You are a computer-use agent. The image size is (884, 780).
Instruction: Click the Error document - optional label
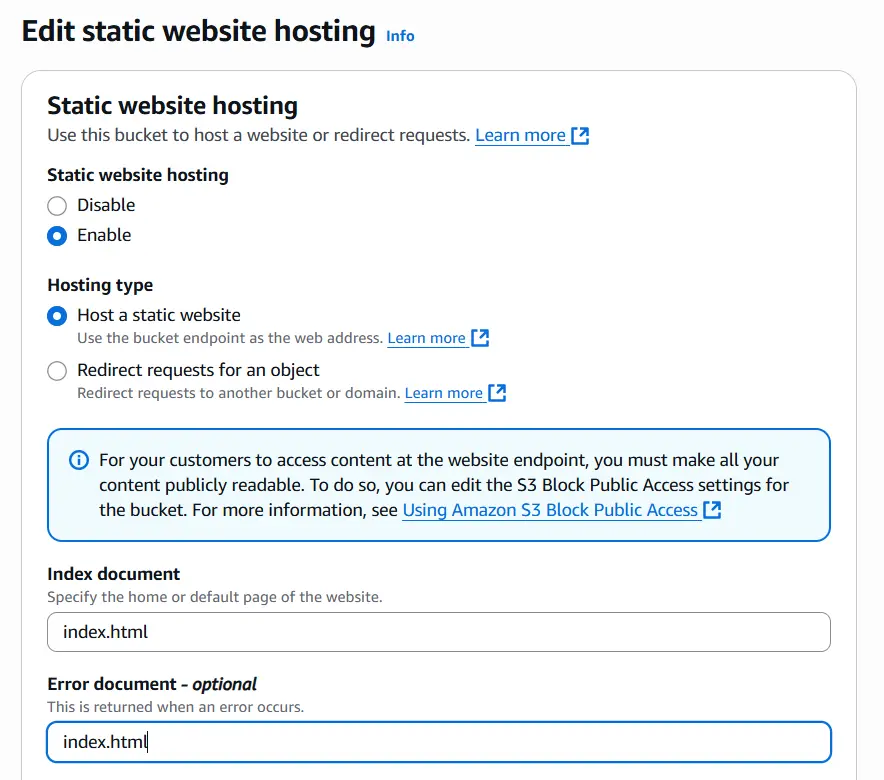pyautogui.click(x=152, y=684)
